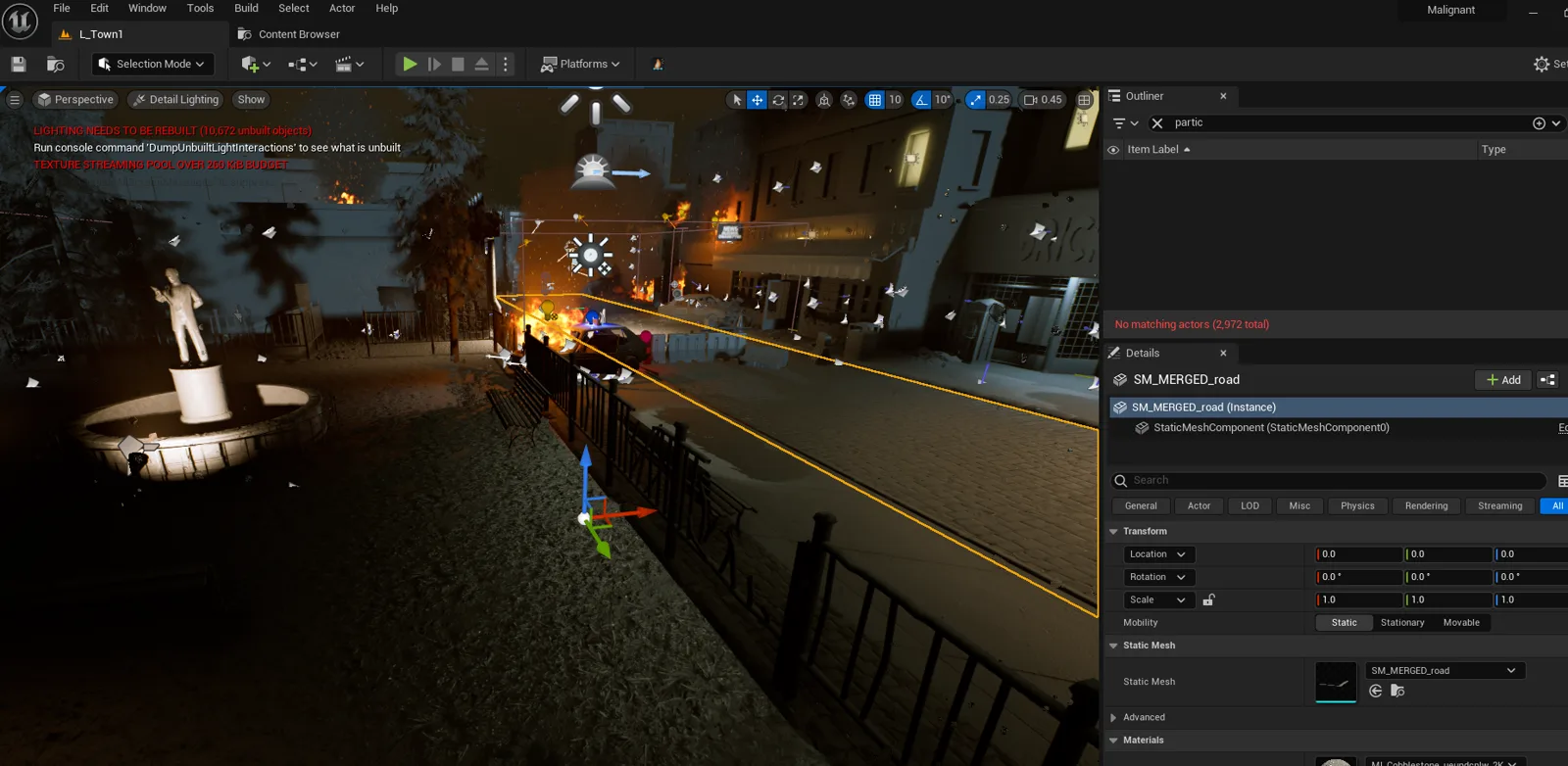Open the Selection Mode dropdown
1568x766 pixels.
[153, 64]
